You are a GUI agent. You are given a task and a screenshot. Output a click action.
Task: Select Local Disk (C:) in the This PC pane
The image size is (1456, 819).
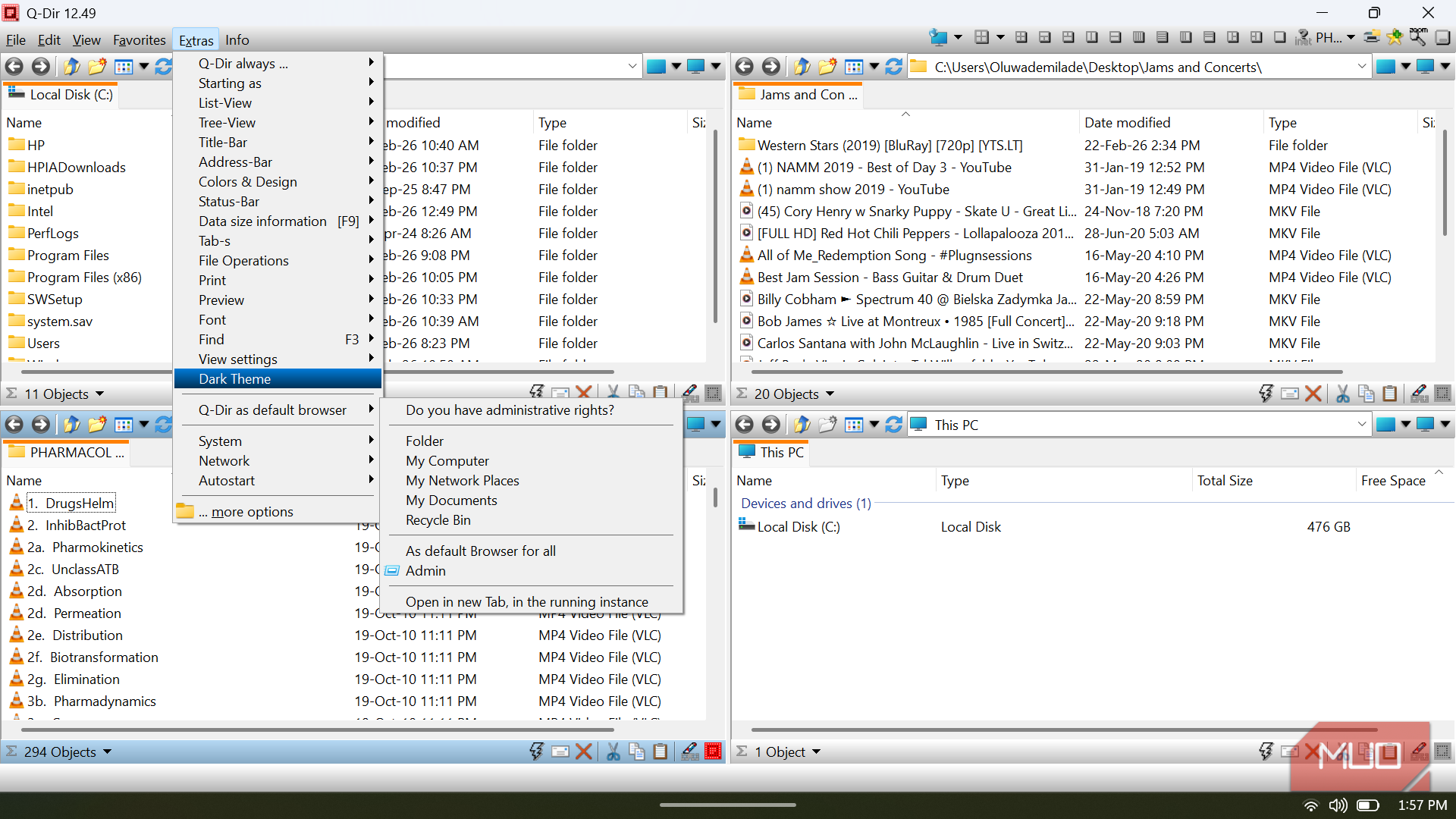click(x=799, y=527)
